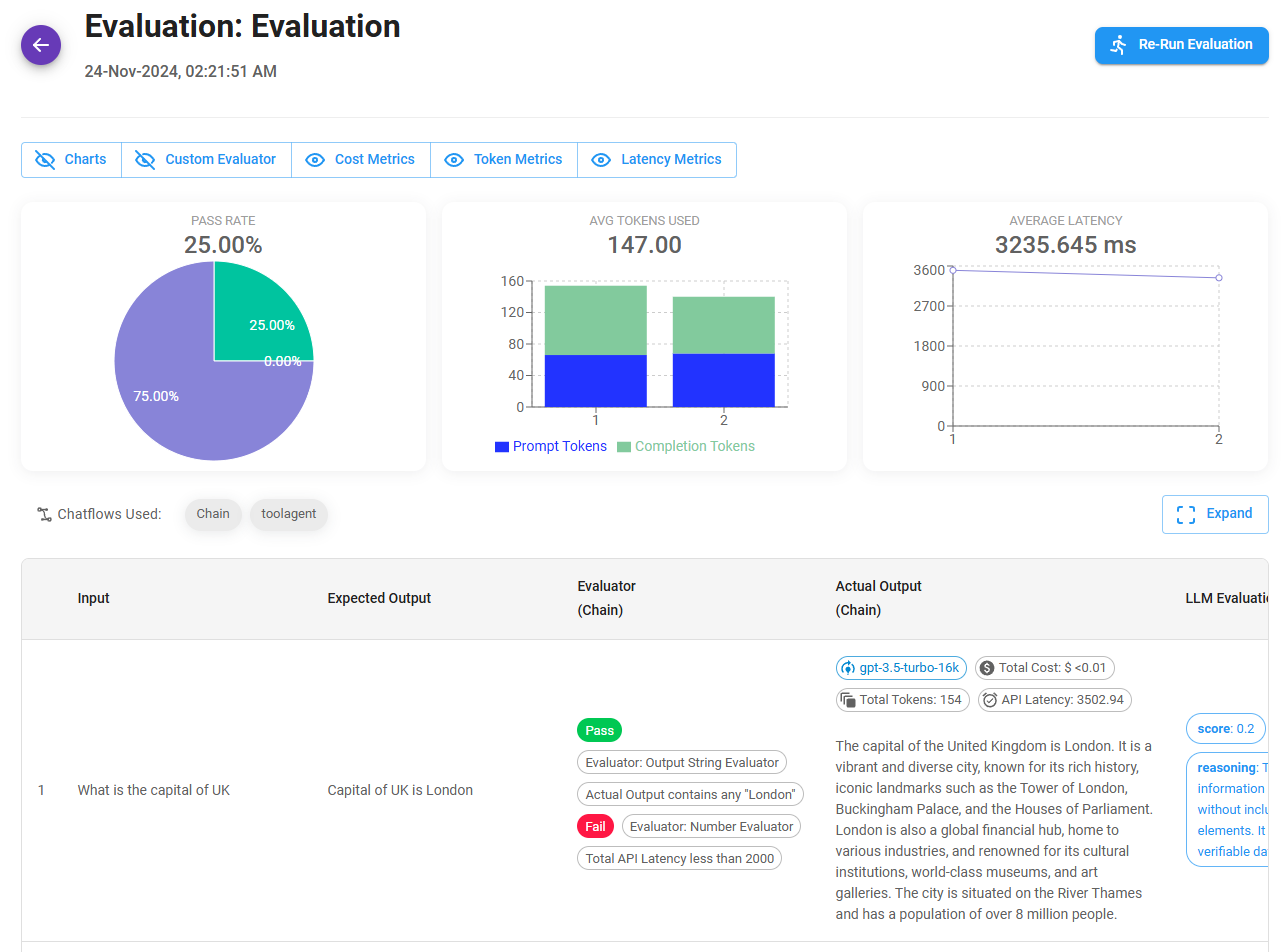
Task: Expand the evaluation results table
Action: 1214,514
